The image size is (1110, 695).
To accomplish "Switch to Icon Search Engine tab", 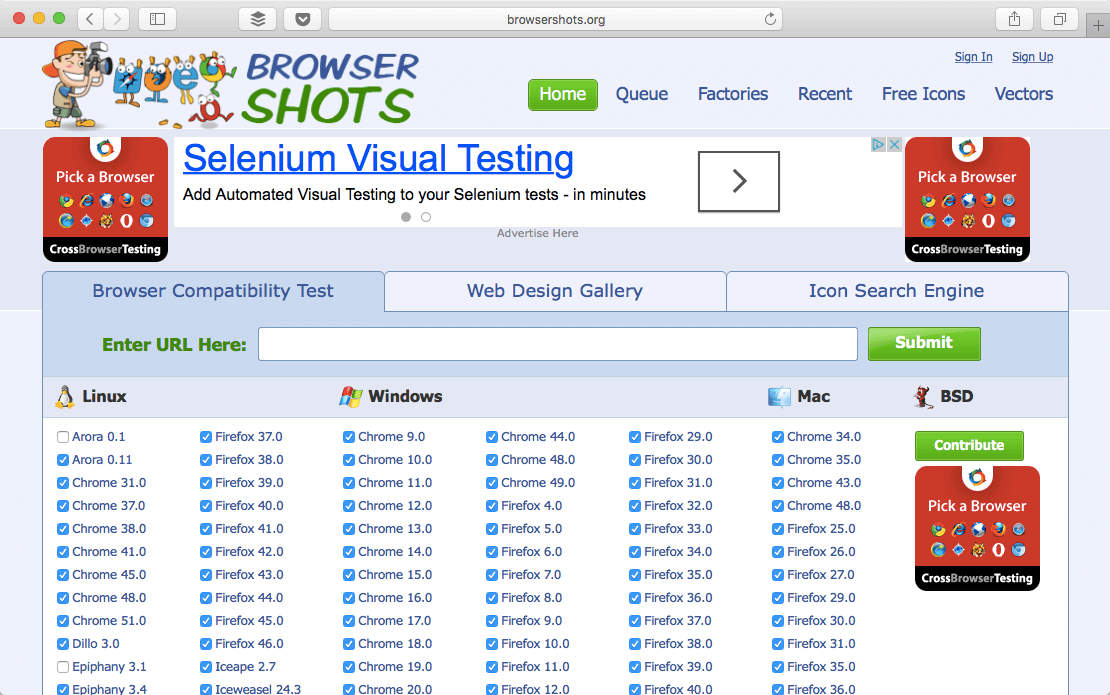I will coord(897,291).
